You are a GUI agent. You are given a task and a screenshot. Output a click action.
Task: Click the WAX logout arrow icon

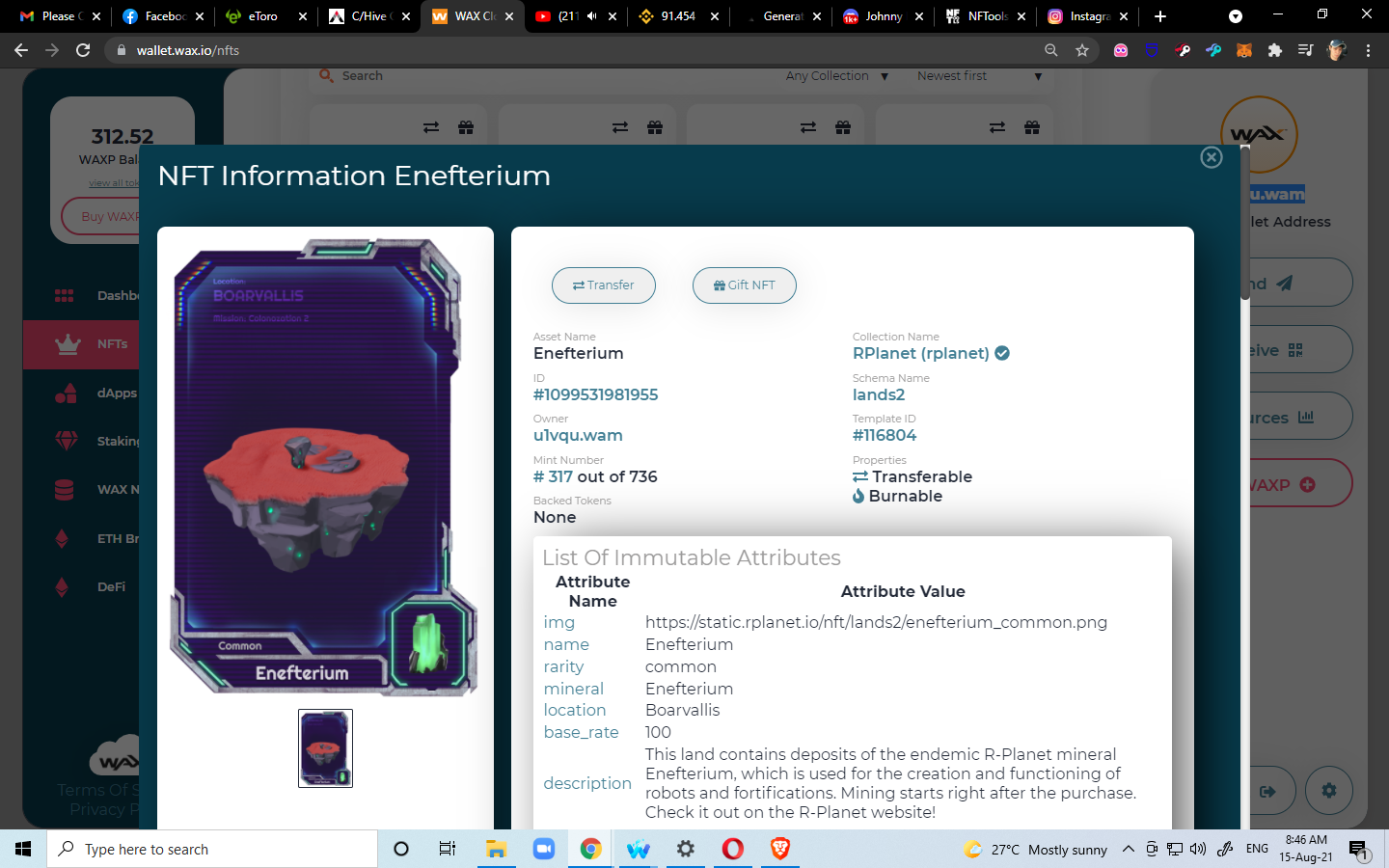1267,791
